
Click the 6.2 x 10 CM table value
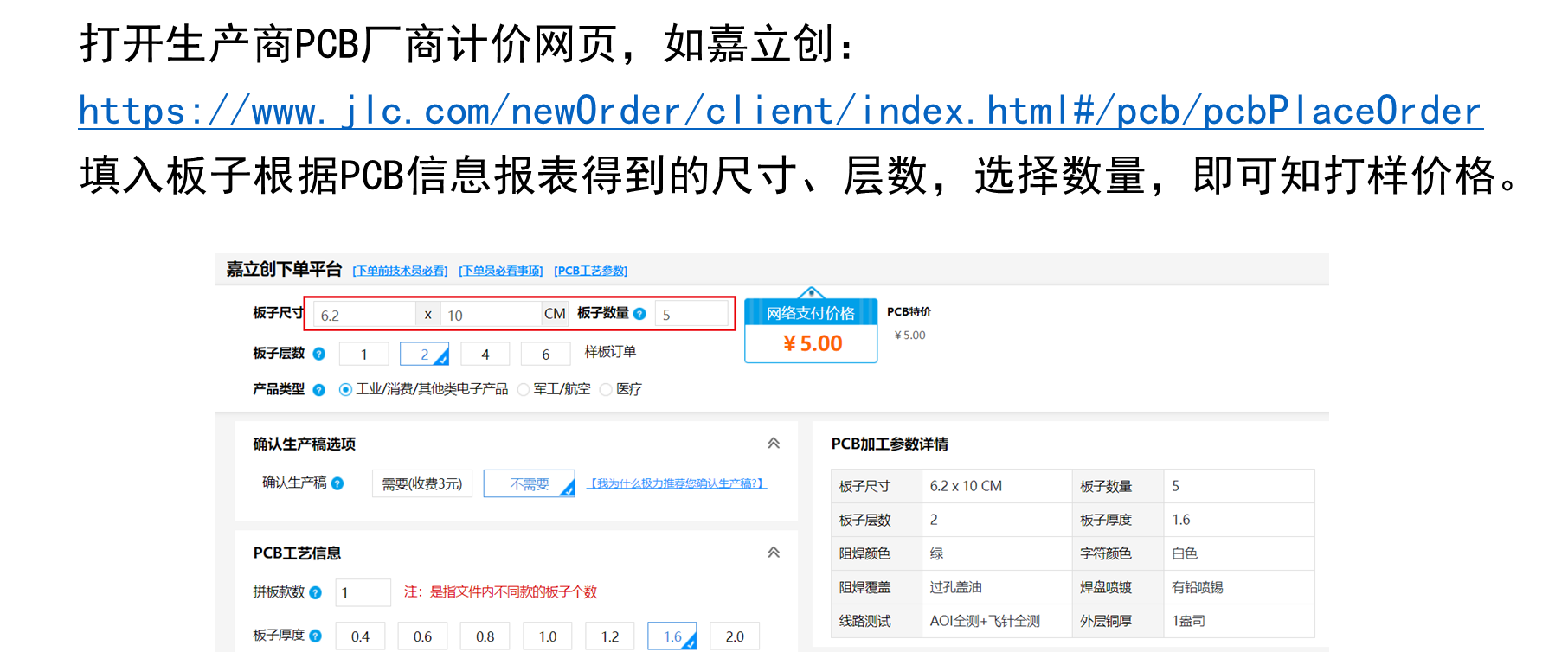click(x=966, y=486)
